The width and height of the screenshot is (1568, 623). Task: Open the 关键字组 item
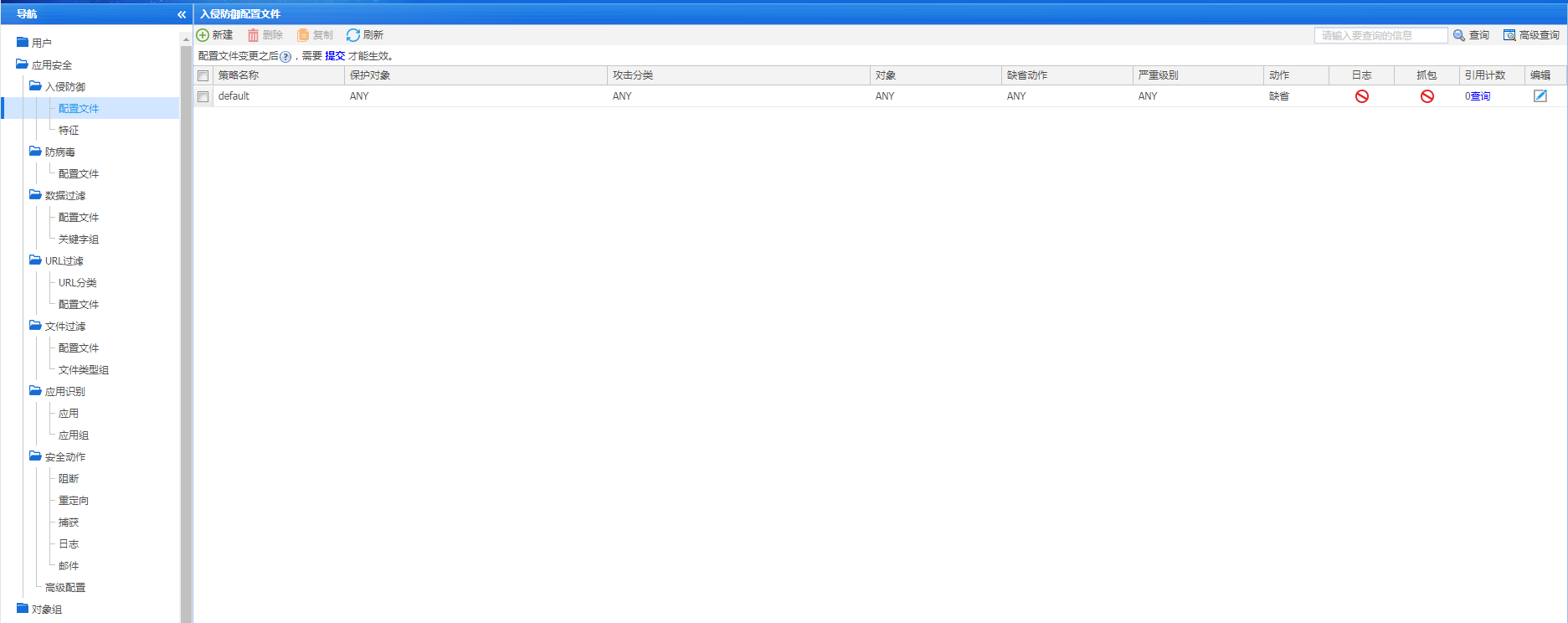(79, 239)
